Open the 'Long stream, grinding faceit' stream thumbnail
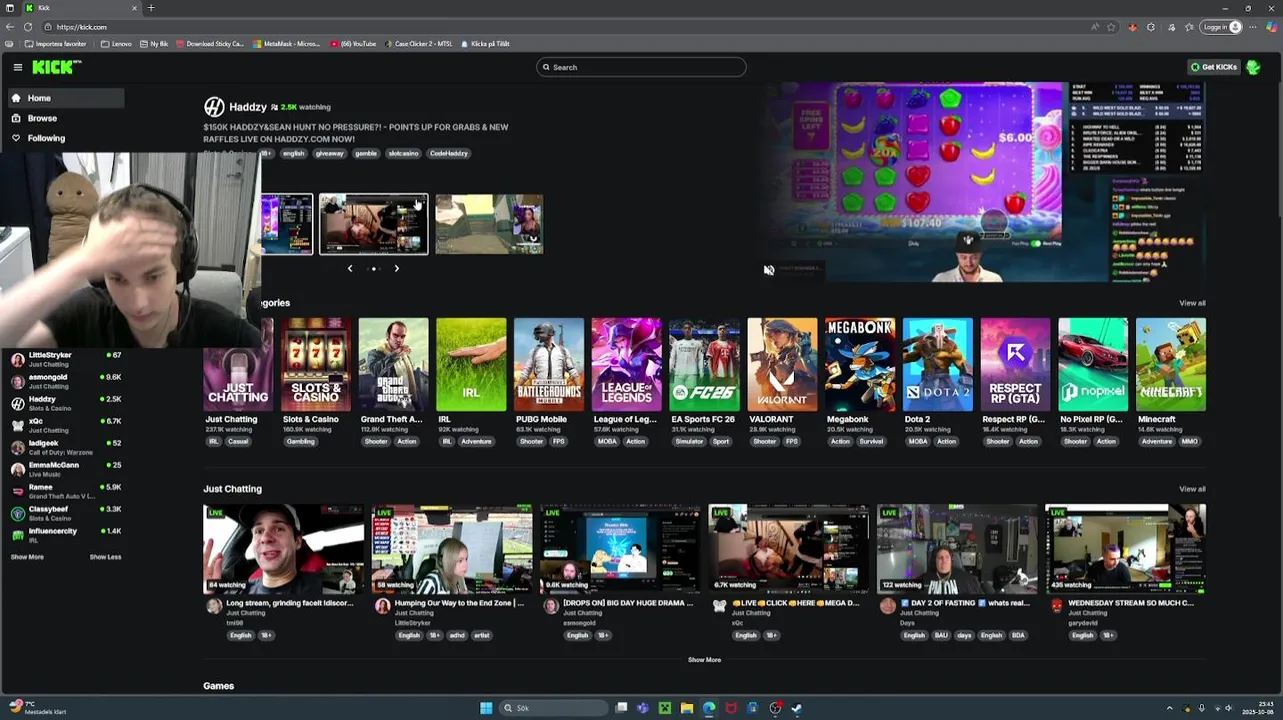The image size is (1283, 720). click(284, 549)
